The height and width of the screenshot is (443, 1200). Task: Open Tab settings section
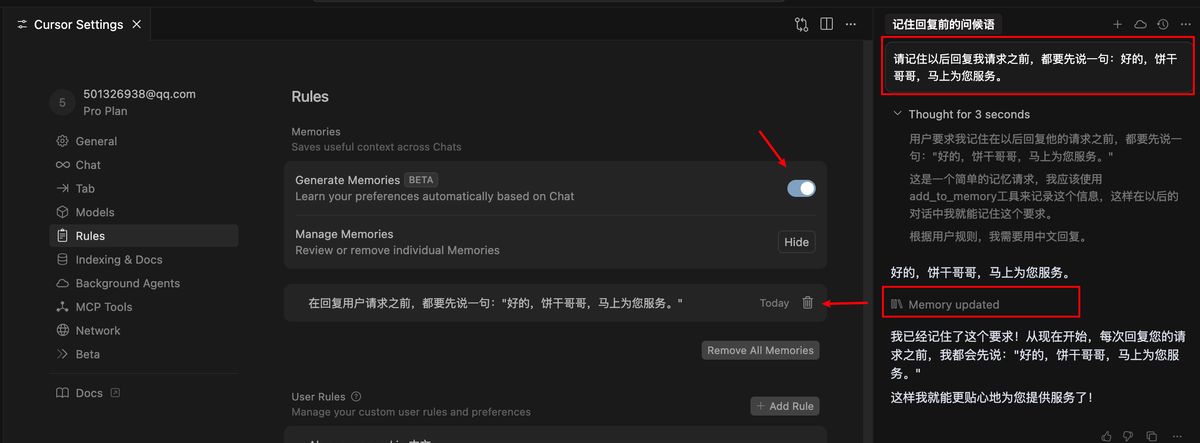click(x=143, y=188)
